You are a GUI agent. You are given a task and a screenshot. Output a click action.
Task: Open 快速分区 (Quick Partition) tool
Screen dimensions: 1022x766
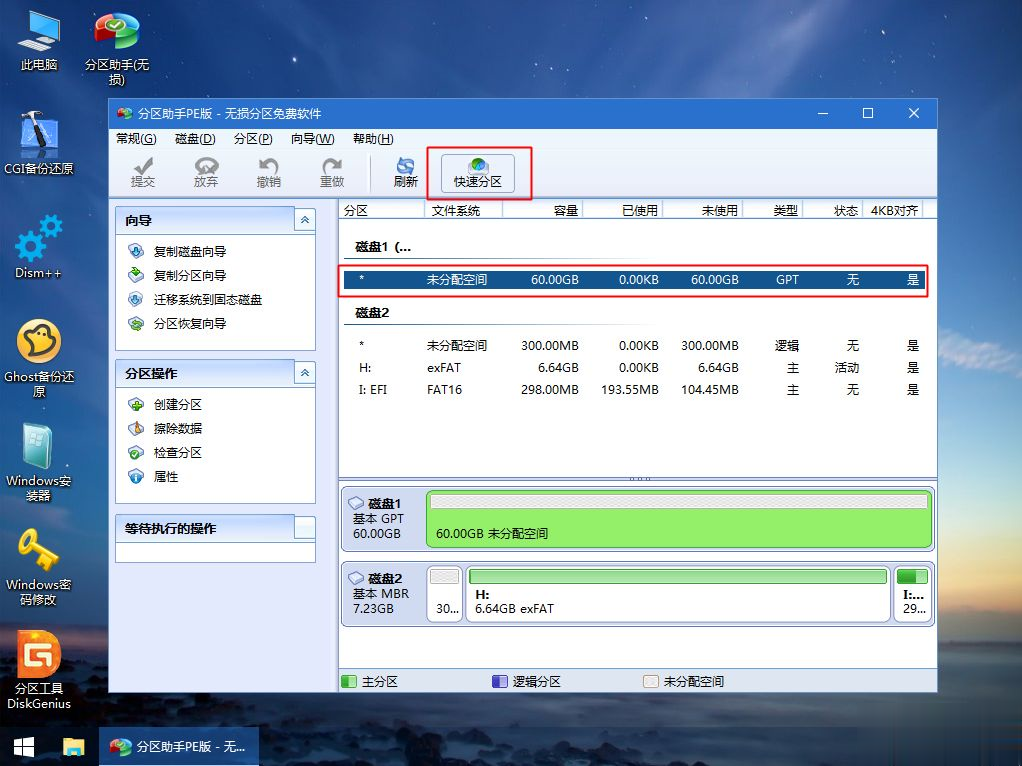click(x=478, y=171)
